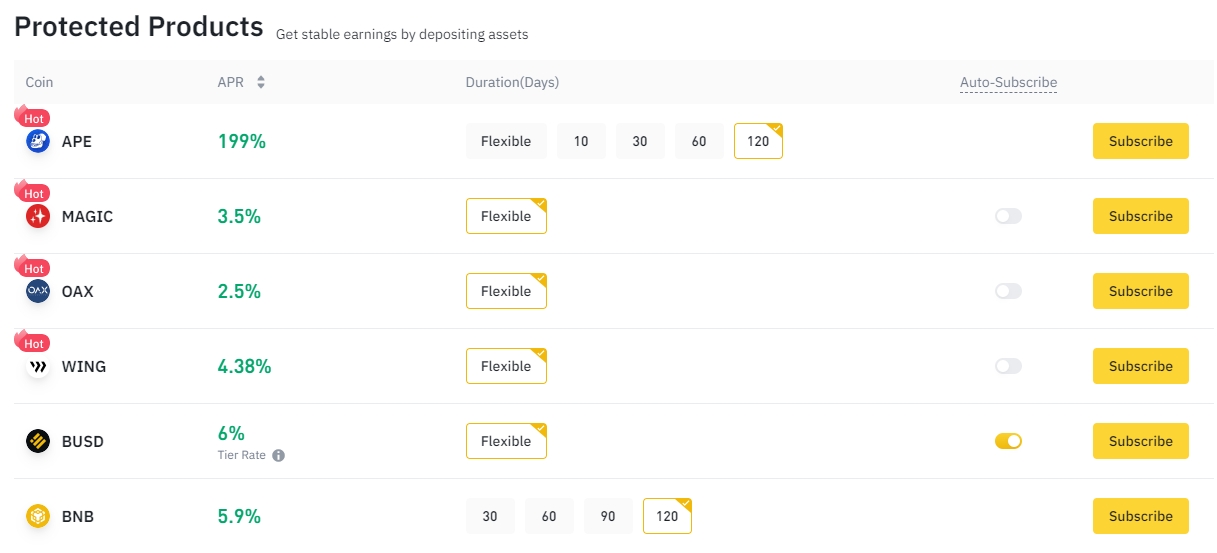The width and height of the screenshot is (1217, 553).
Task: Select 90 days duration for BNB
Action: click(x=608, y=516)
